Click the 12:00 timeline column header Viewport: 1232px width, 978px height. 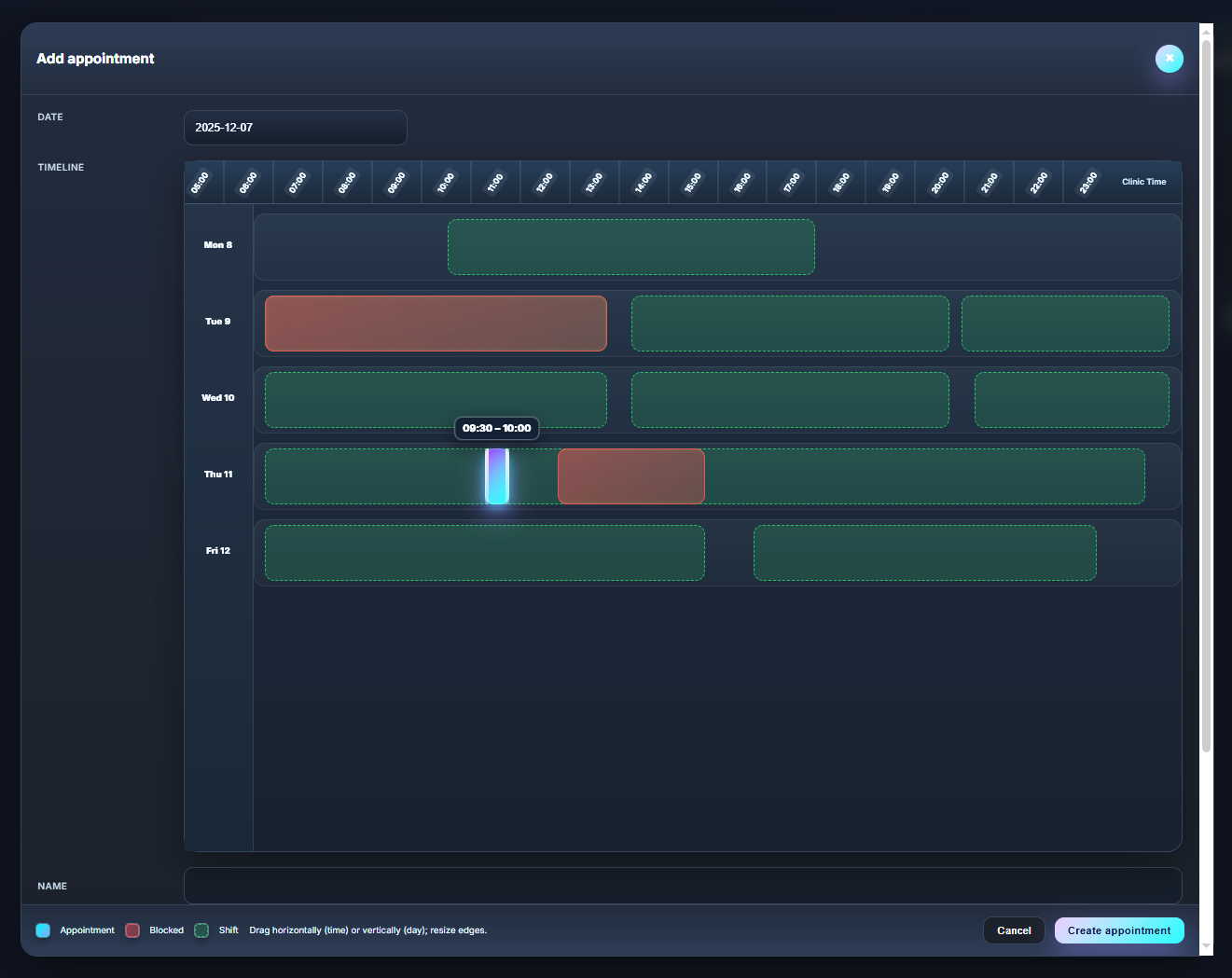[x=545, y=182]
